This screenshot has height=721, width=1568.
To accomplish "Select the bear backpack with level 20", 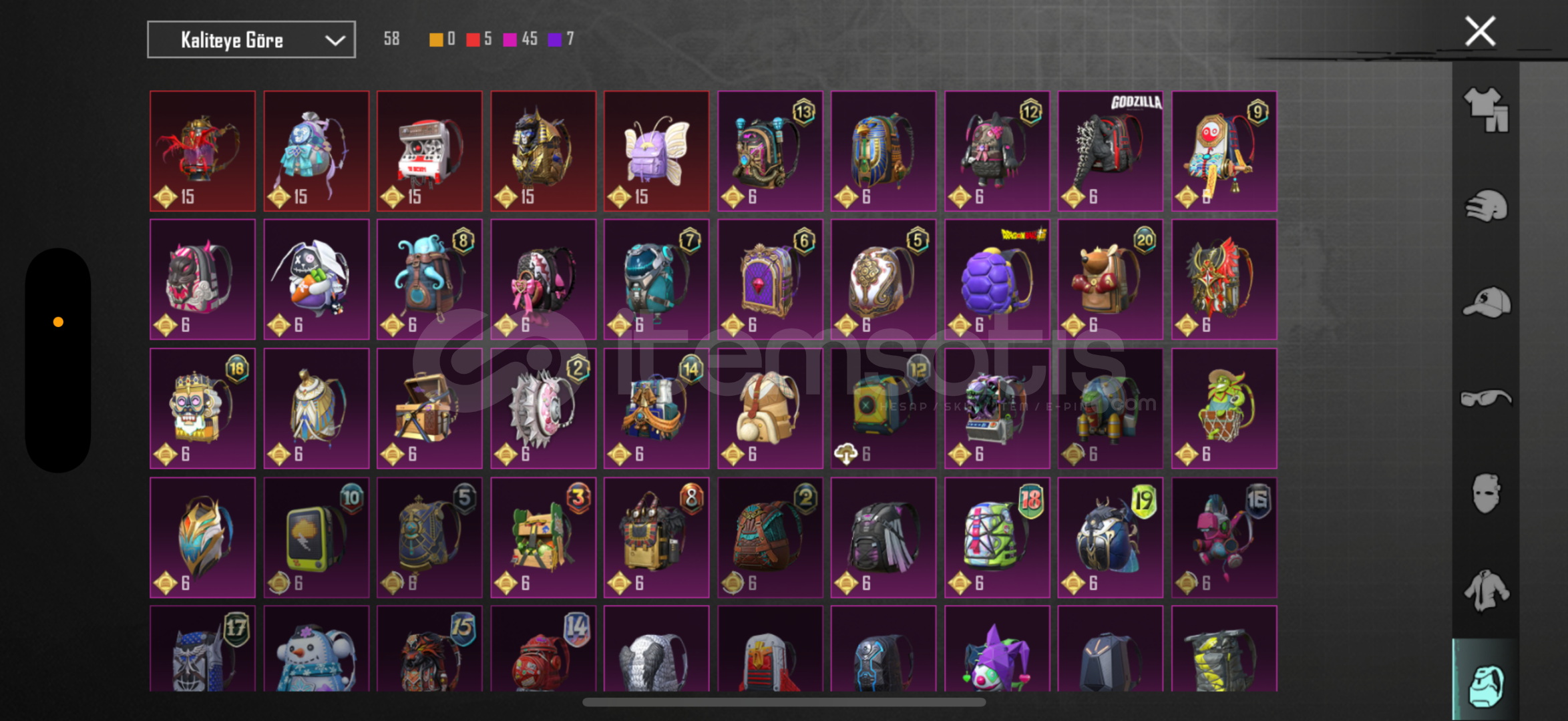I will point(1111,280).
